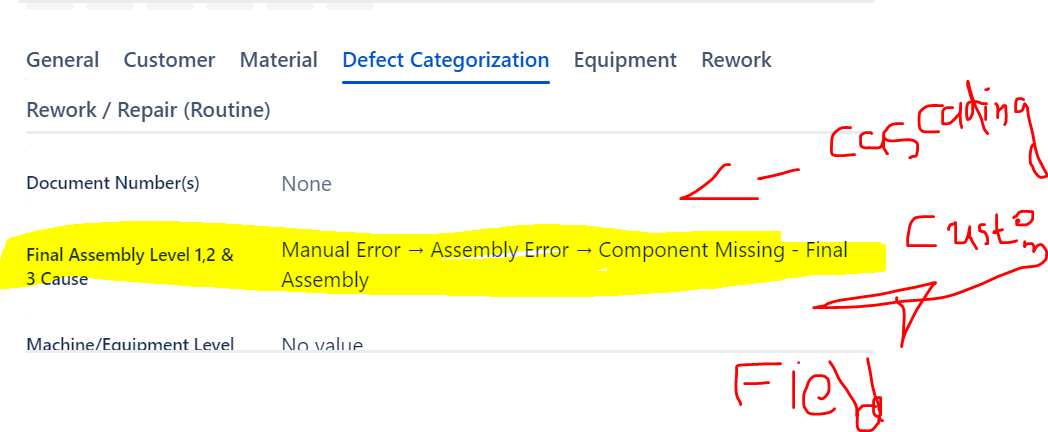Click the red handwritten Field annotation
This screenshot has width=1048, height=432.
click(x=809, y=391)
